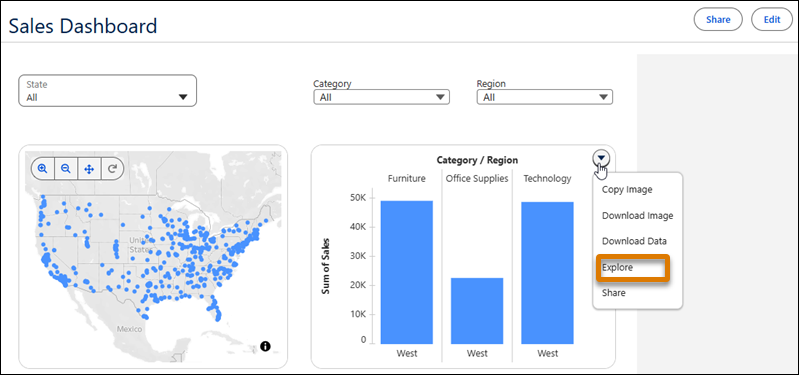Click the Technology bar in chart
The width and height of the screenshot is (799, 375).
(547, 273)
